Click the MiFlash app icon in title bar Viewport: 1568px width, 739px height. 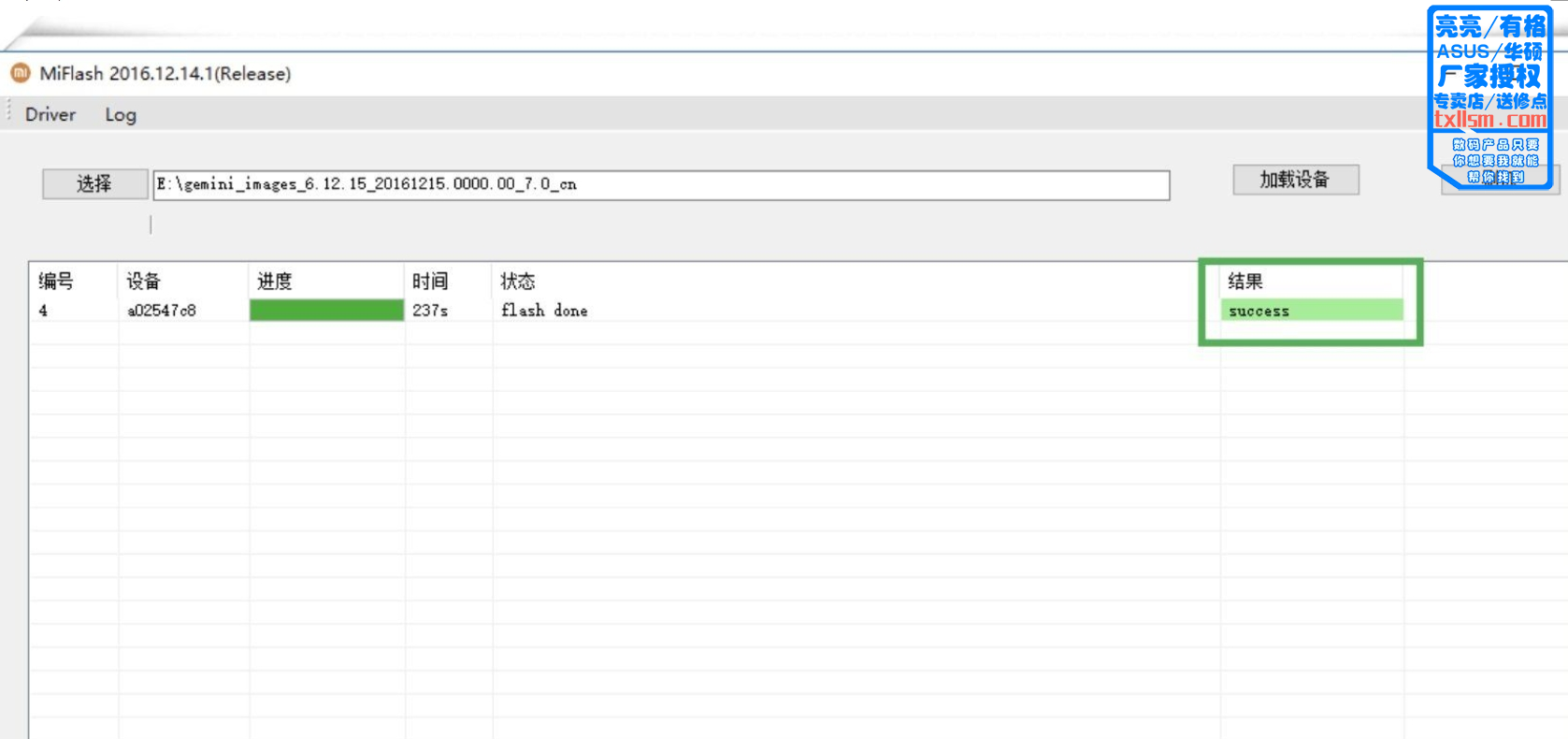point(21,73)
